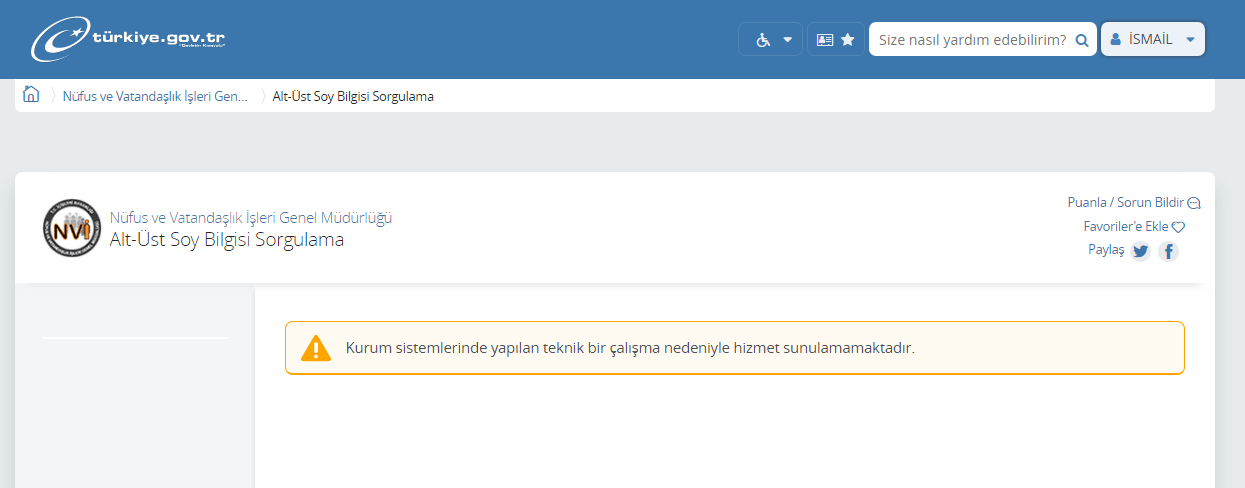Select 'Alt-Üst Soy Bilgisi Sorgulama' breadcrumb item
This screenshot has height=488, width=1245.
[x=353, y=97]
